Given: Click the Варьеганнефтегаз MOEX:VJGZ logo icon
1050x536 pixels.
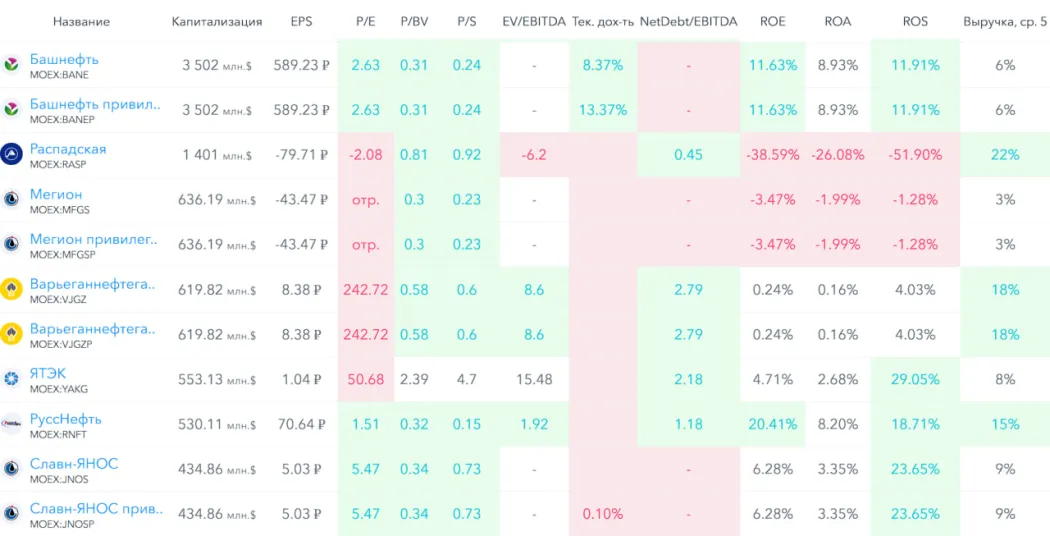Looking at the screenshot, I should click(12, 289).
